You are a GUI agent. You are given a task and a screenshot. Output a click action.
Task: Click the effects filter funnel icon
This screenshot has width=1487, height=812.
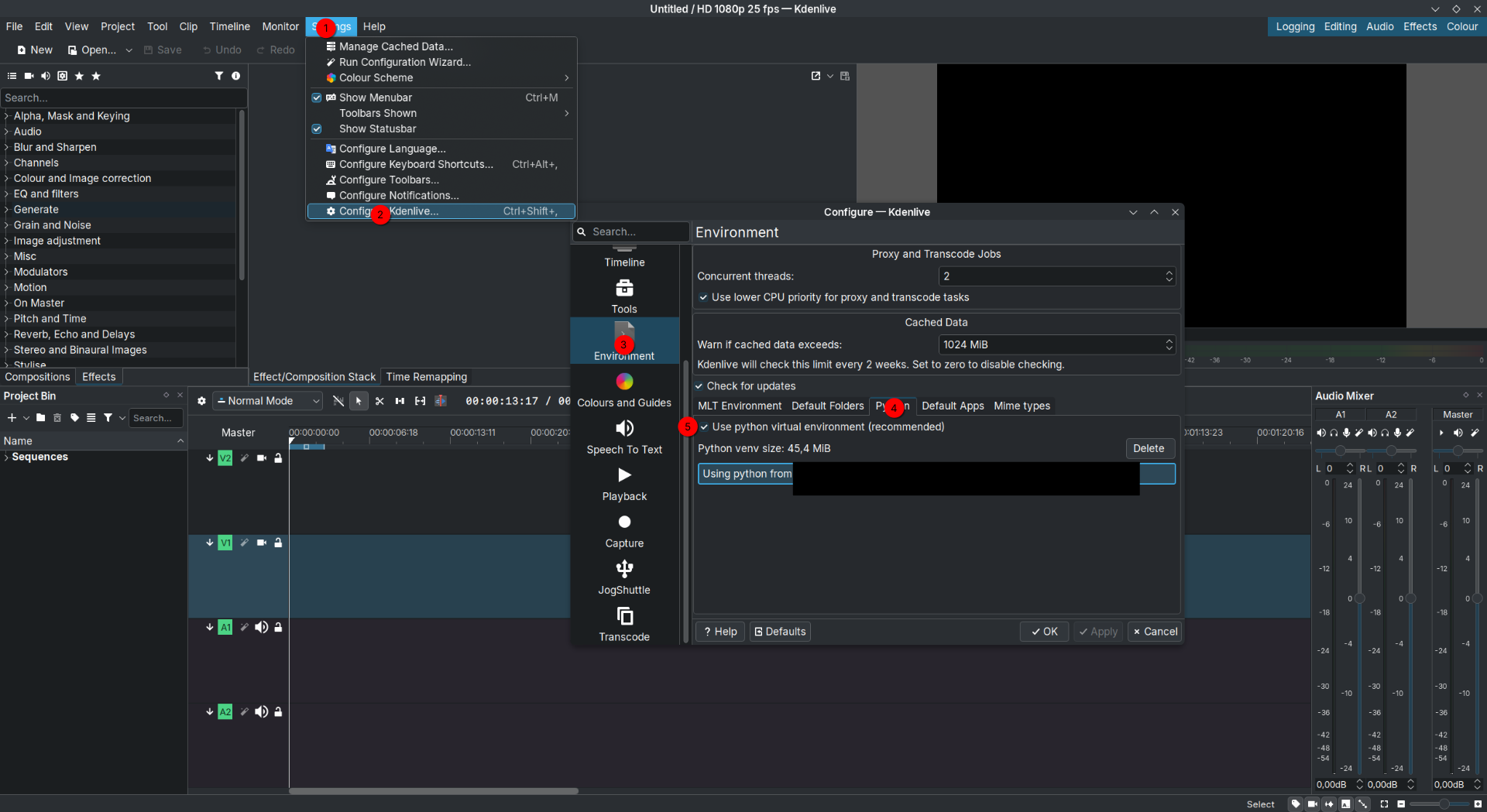[x=219, y=76]
